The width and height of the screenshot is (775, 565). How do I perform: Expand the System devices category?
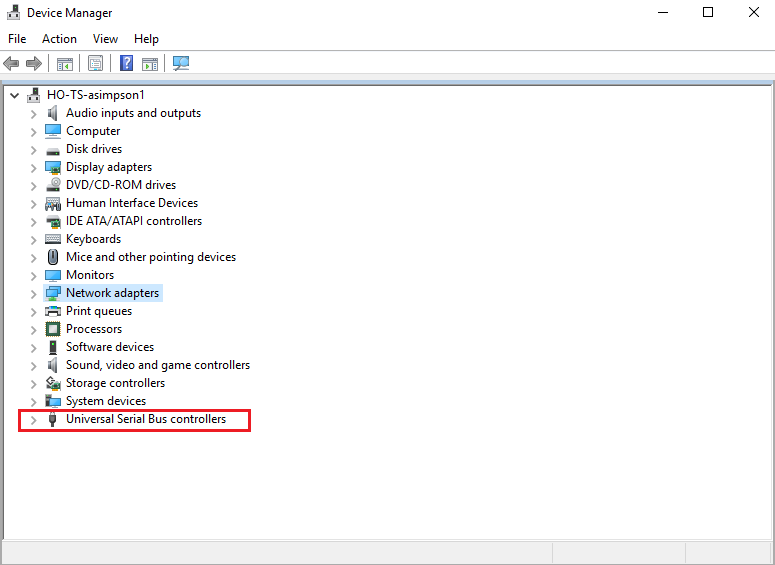tap(33, 402)
